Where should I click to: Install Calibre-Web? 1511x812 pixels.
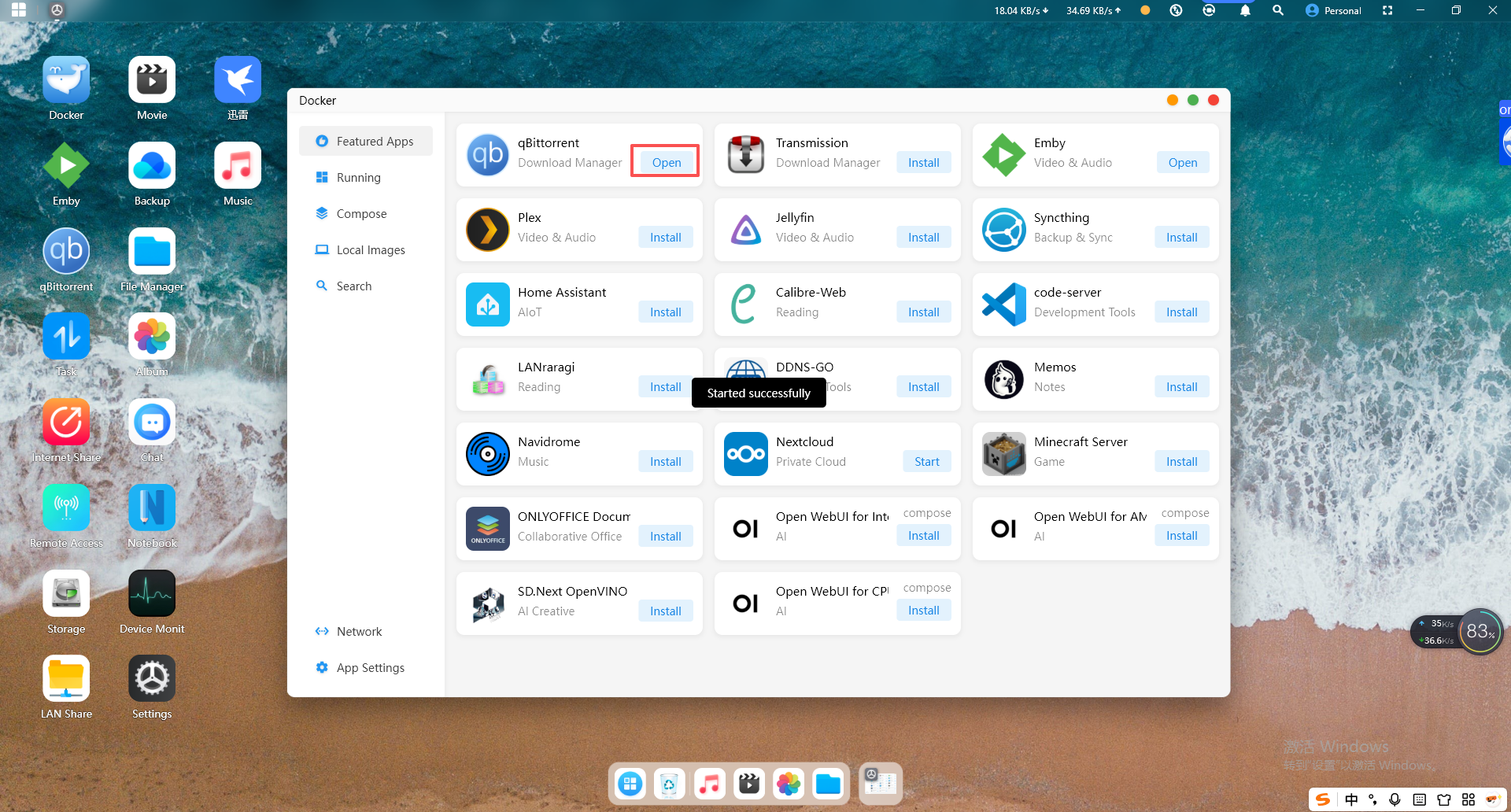point(924,312)
